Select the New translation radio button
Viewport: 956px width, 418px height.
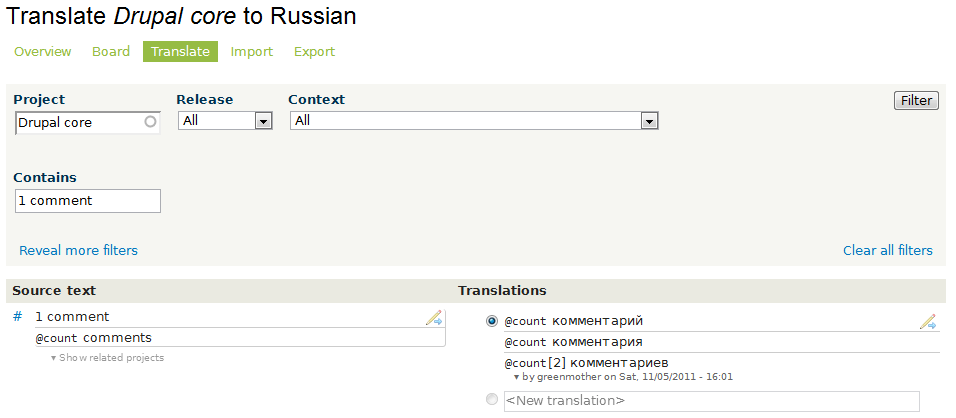pyautogui.click(x=491, y=400)
